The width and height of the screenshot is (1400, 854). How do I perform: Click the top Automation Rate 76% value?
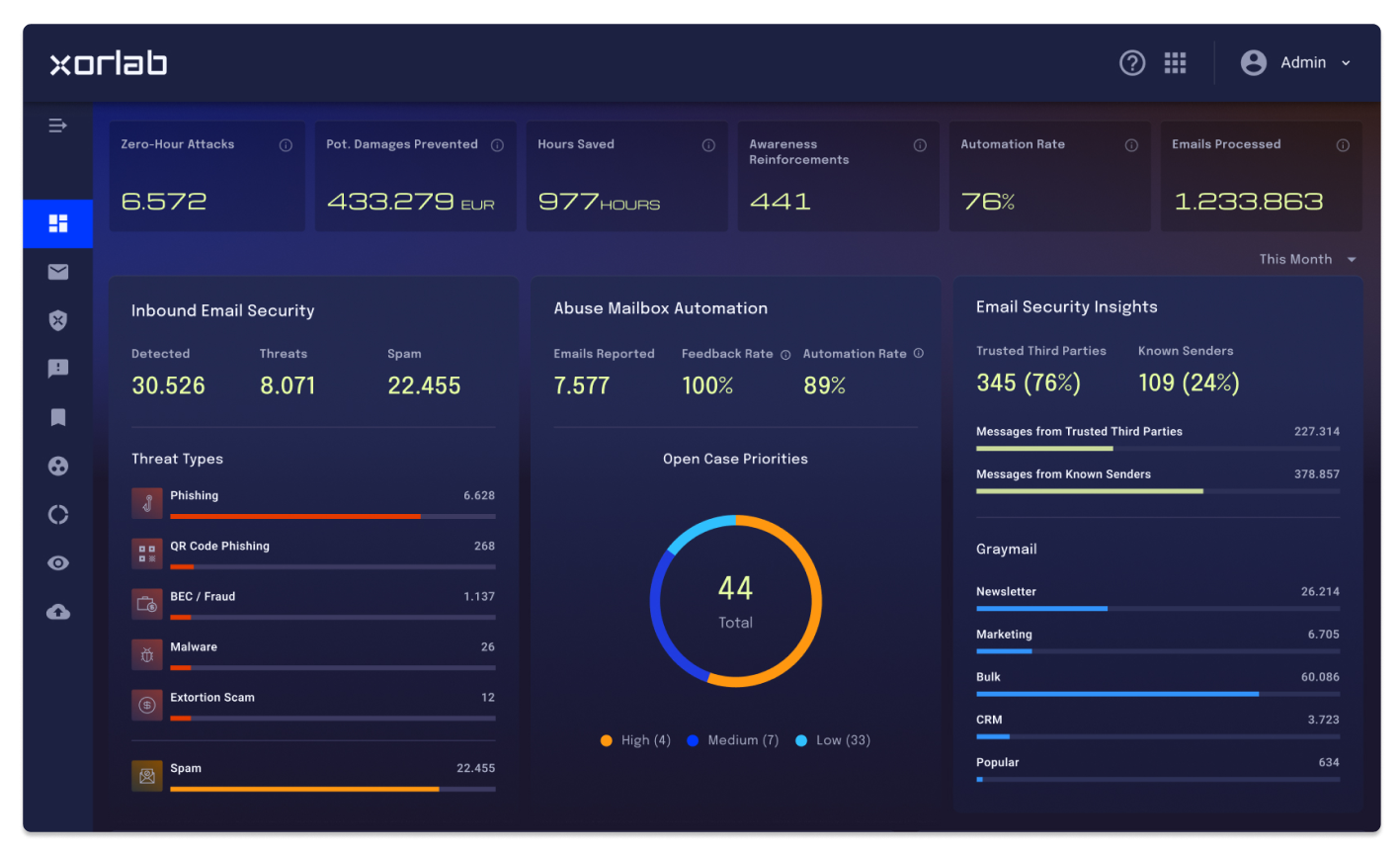pyautogui.click(x=988, y=202)
